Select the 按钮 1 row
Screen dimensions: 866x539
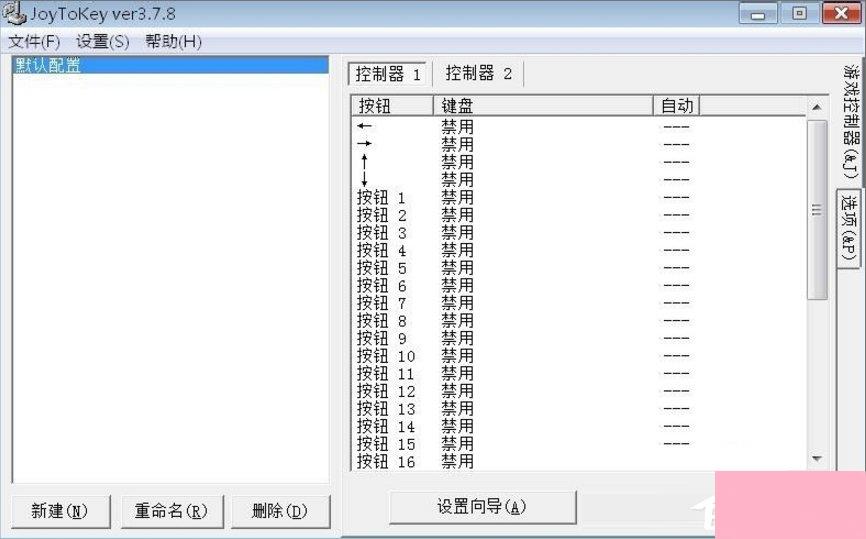578,197
